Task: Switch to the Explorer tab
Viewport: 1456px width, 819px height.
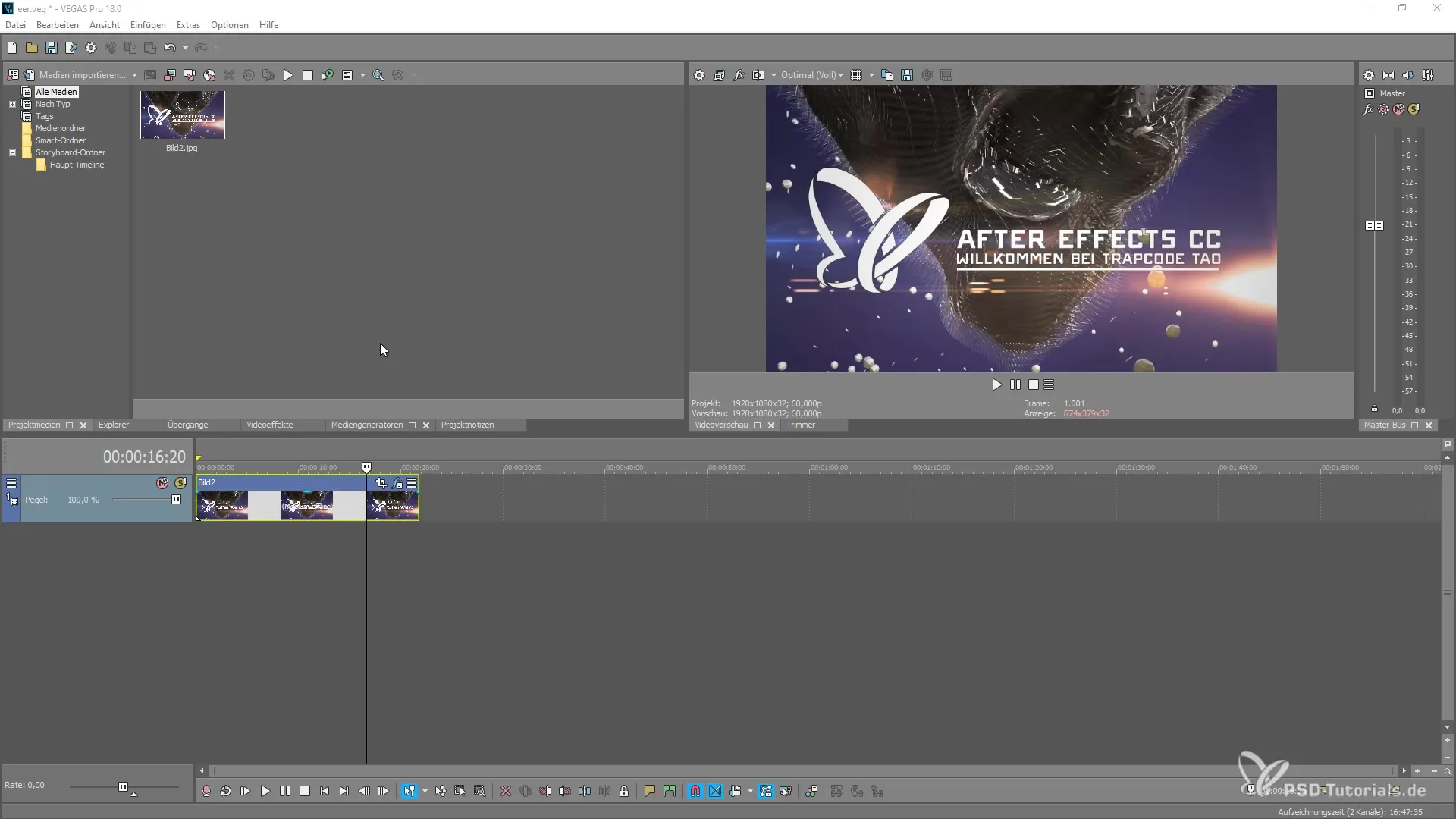Action: [114, 425]
